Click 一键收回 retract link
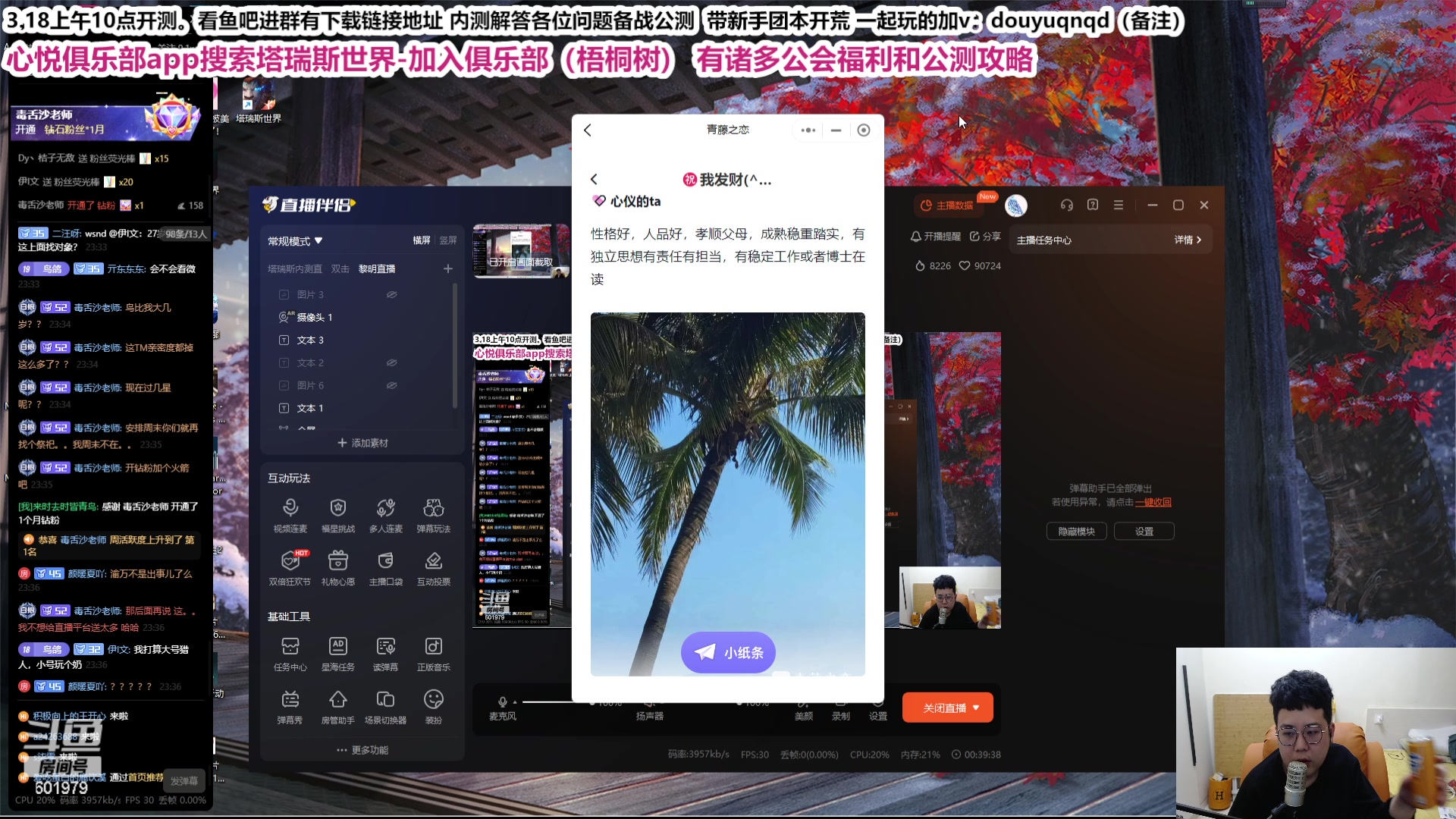This screenshot has width=1456, height=819. (x=1153, y=502)
